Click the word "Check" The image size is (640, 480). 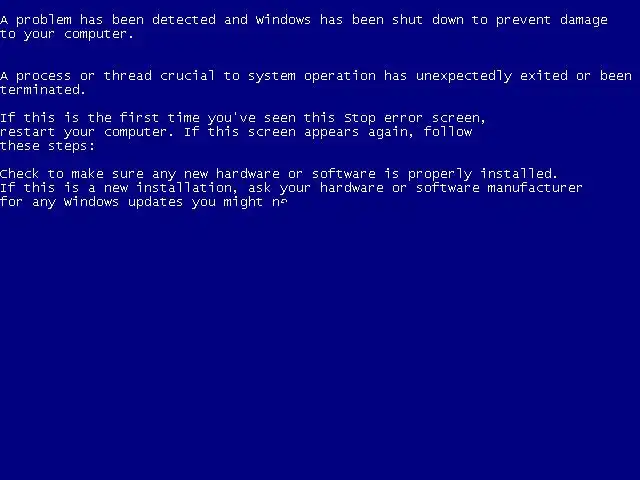click(19, 173)
